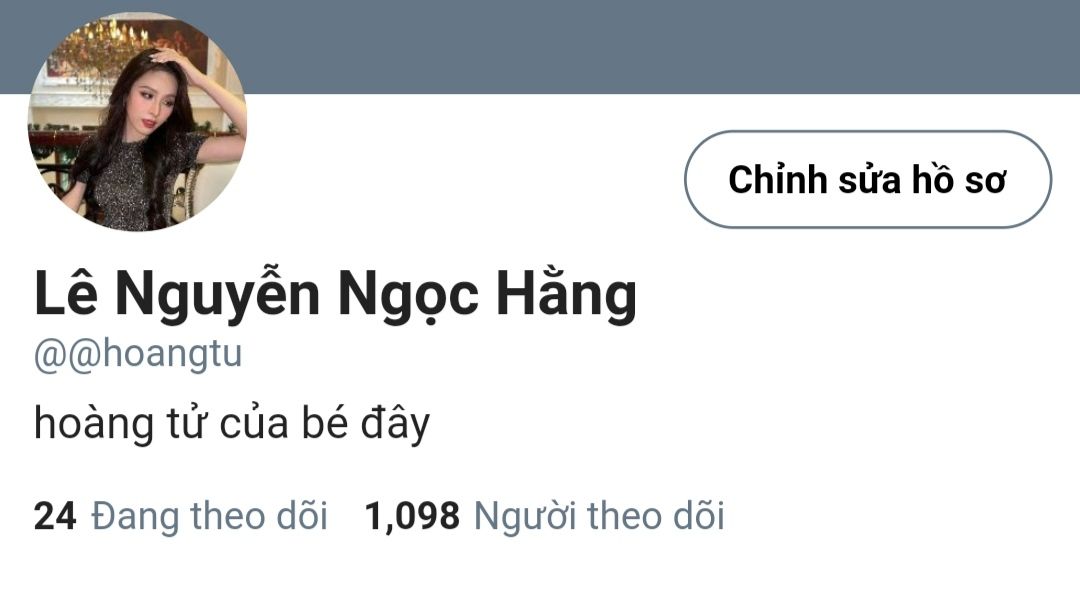Select the bio text hoàng tử của bé đây
Screen dimensions: 1080x607
tap(232, 422)
